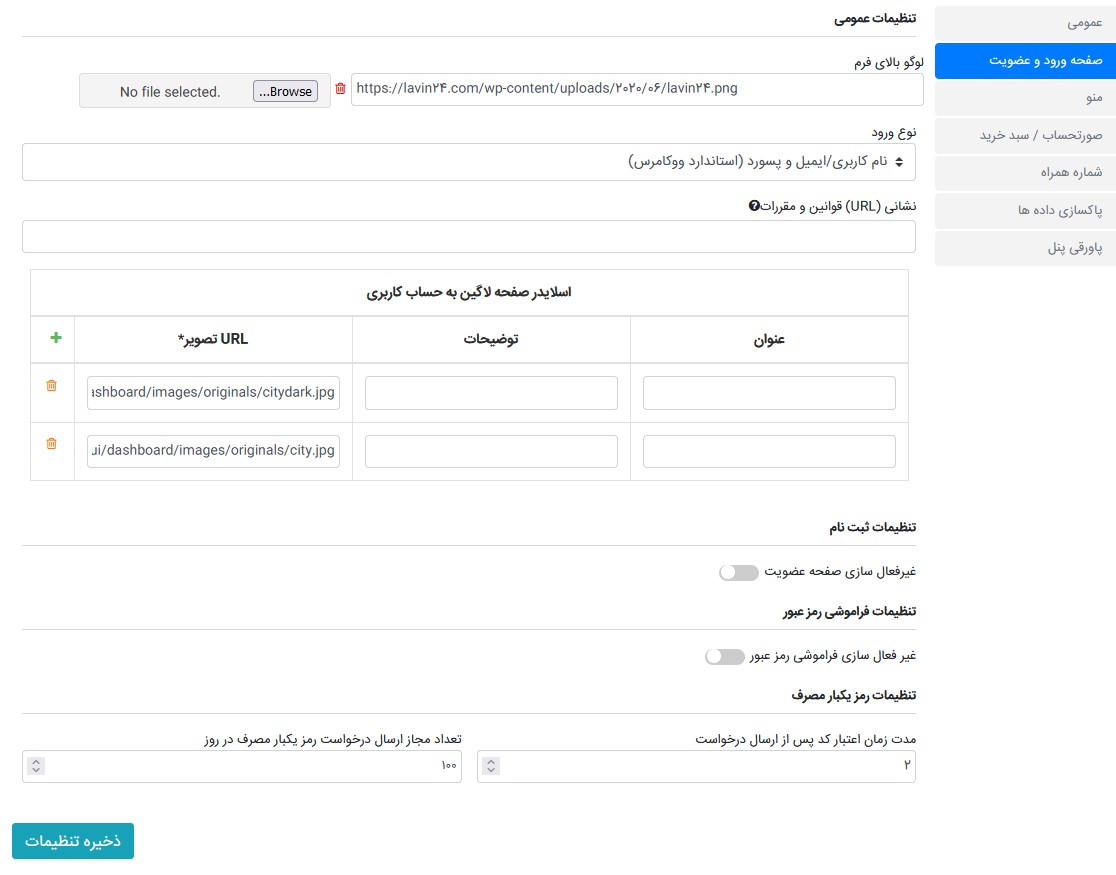Click the Browse file button
1116x875 pixels.
(285, 92)
